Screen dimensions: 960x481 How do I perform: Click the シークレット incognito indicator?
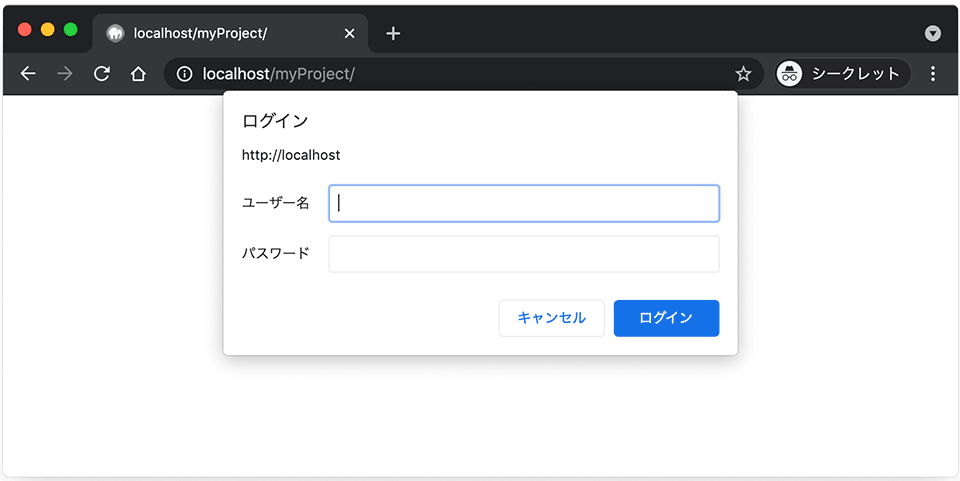click(x=842, y=74)
